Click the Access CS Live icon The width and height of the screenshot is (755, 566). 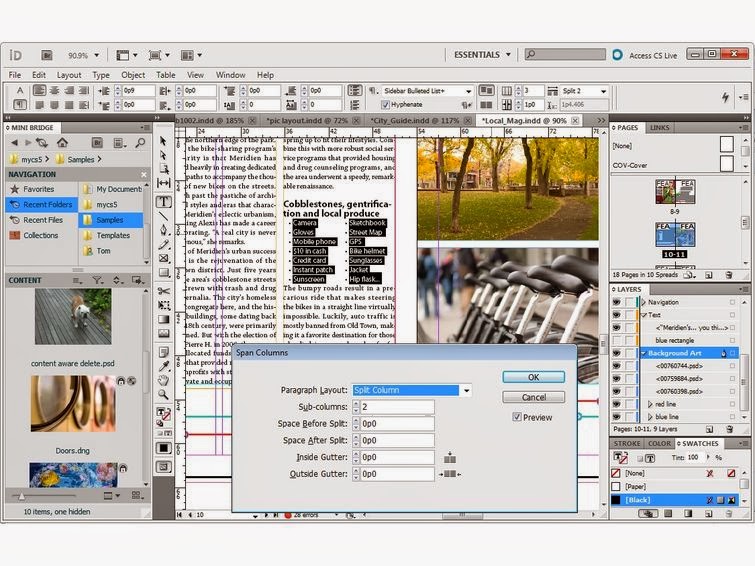click(617, 55)
